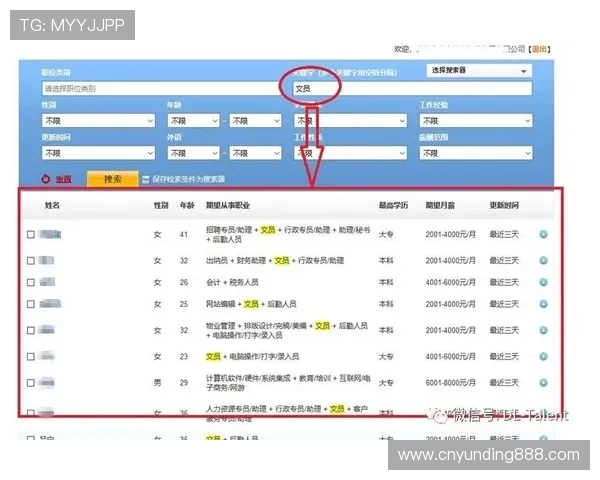Click the 期望从事职业 column header

click(228, 205)
